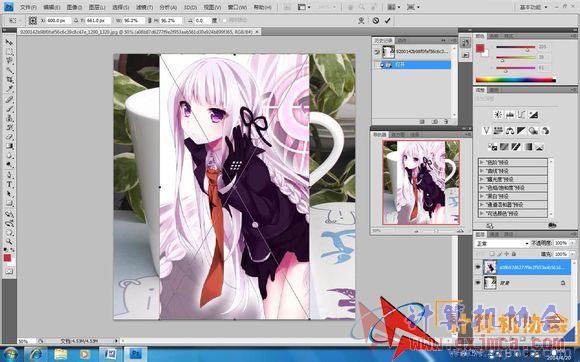Image resolution: width=580 pixels, height=362 pixels.
Task: Select the Crop tool
Action: click(9, 80)
